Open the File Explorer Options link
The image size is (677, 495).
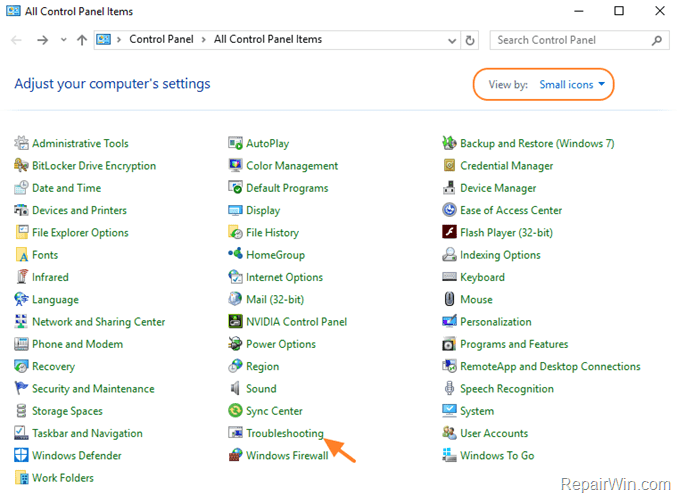coord(80,233)
